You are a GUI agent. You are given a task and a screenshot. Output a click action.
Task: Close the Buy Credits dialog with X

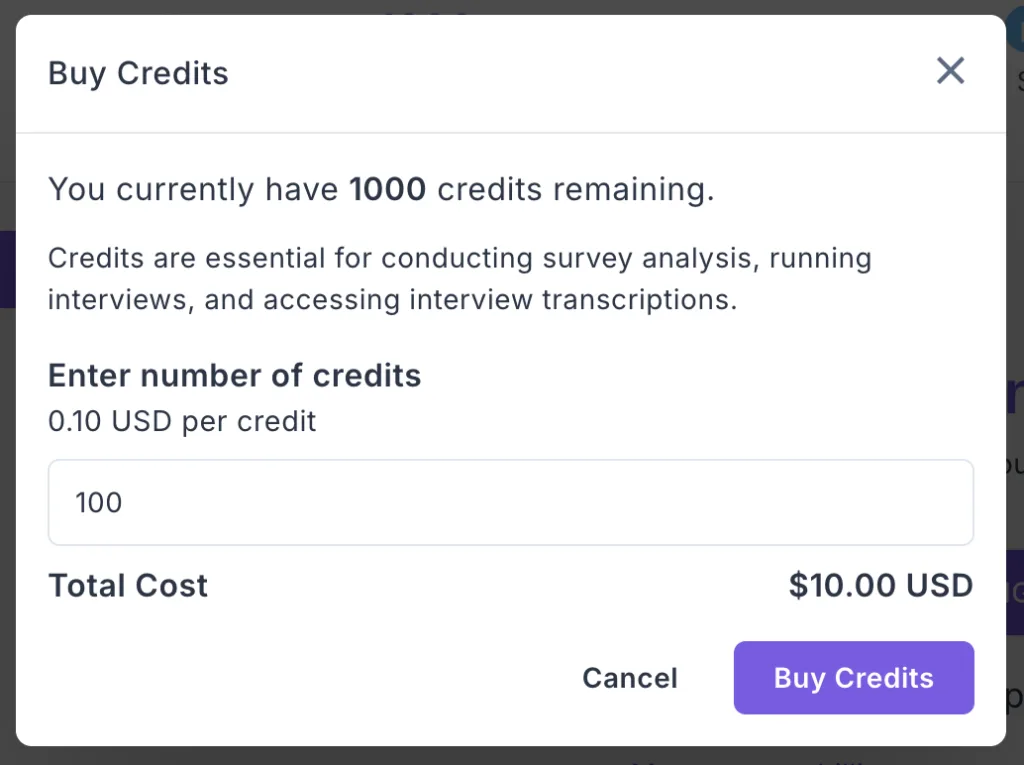click(x=949, y=71)
